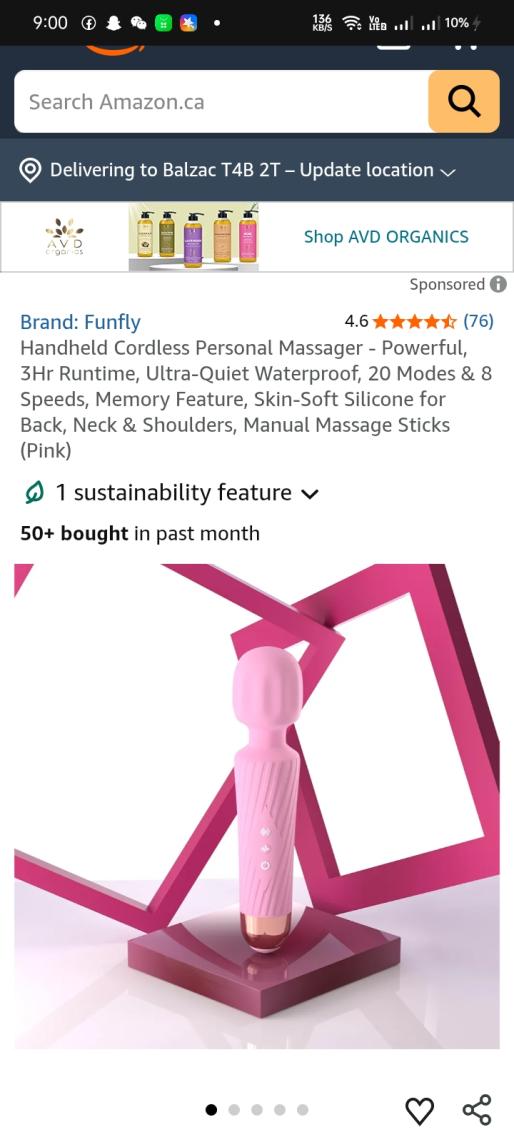Jump to last product image dot
Screen dimensions: 514x1142
tap(302, 1110)
